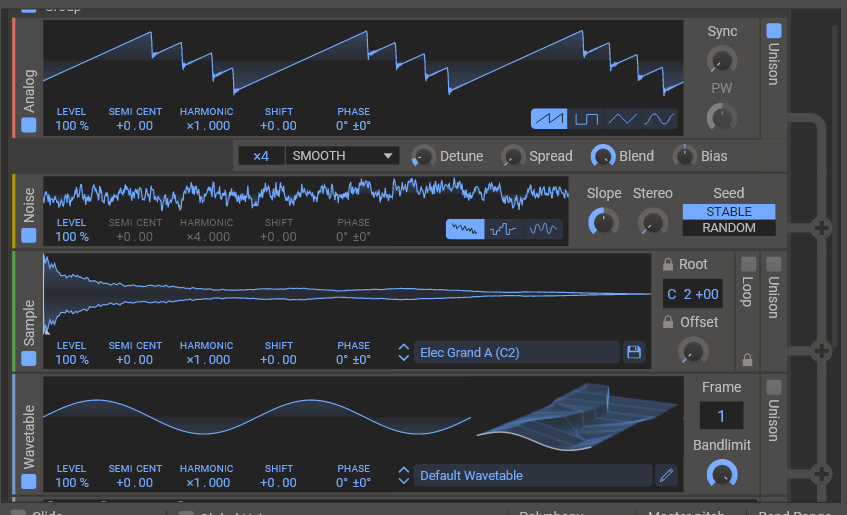Adjust the Sync knob
Image resolution: width=847 pixels, height=515 pixels.
[x=722, y=60]
